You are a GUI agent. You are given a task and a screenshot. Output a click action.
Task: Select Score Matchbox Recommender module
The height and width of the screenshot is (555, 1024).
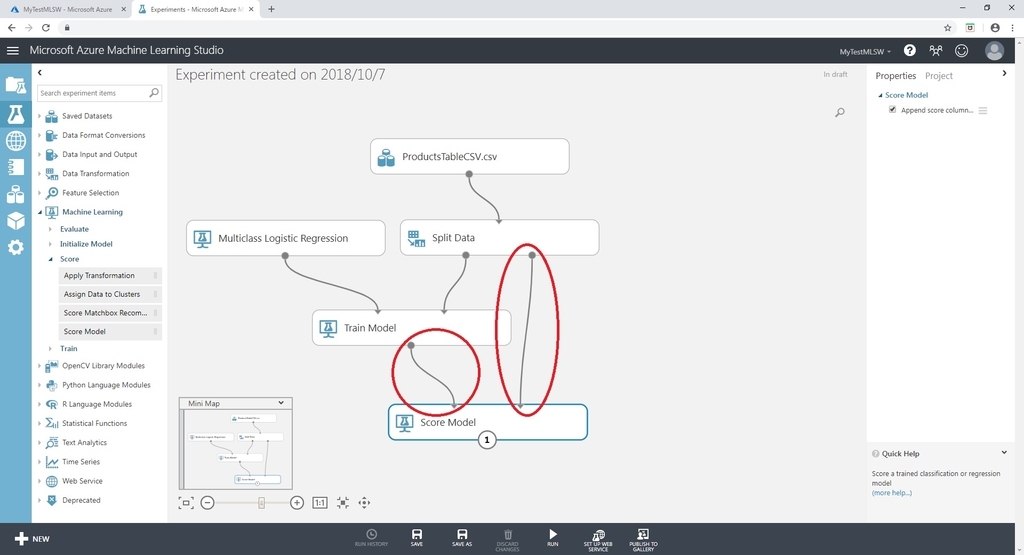click(x=110, y=313)
